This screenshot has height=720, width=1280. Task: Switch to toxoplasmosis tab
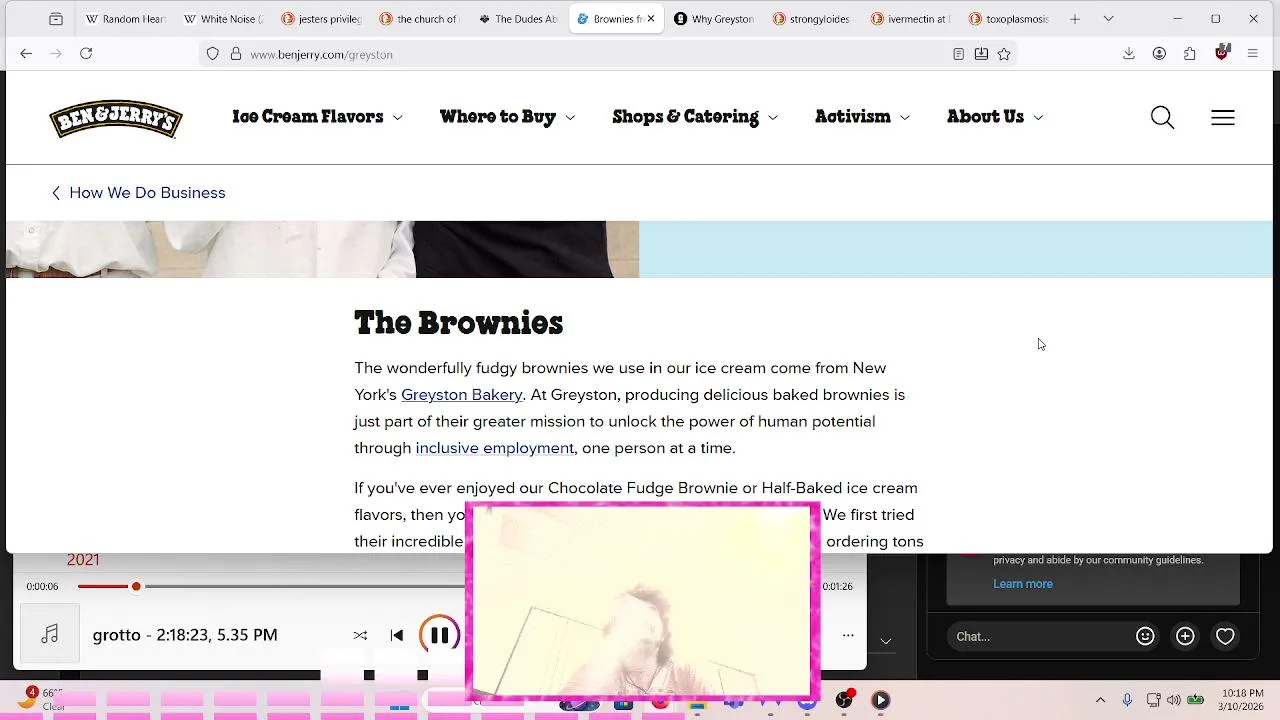tap(1008, 19)
